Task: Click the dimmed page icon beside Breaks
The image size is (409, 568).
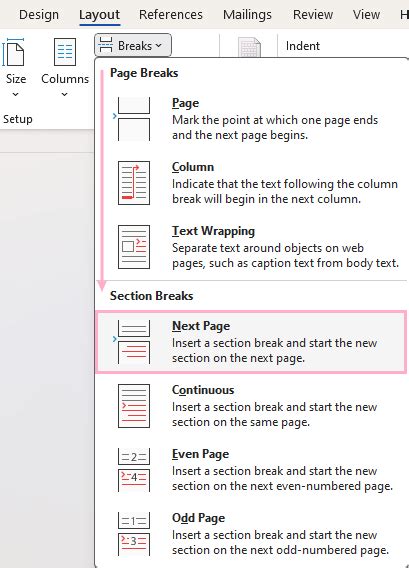Action: (249, 48)
